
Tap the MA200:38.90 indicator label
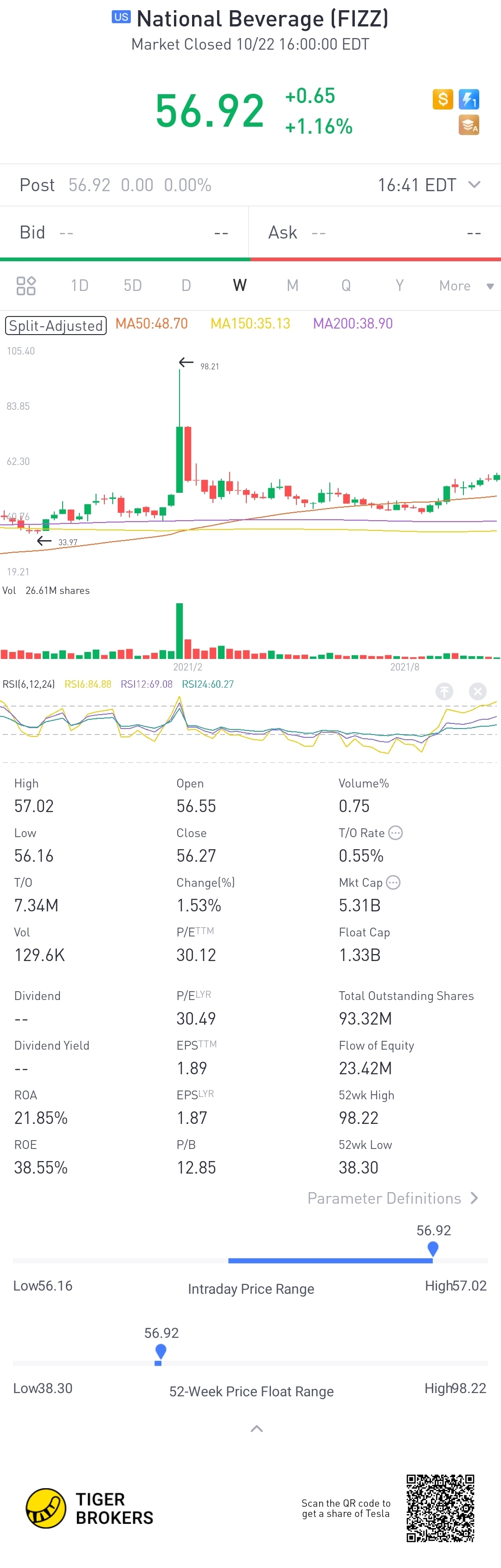pos(353,324)
